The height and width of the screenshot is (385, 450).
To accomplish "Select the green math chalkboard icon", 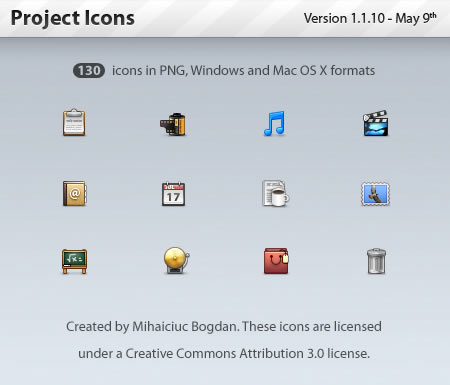I will click(x=74, y=261).
